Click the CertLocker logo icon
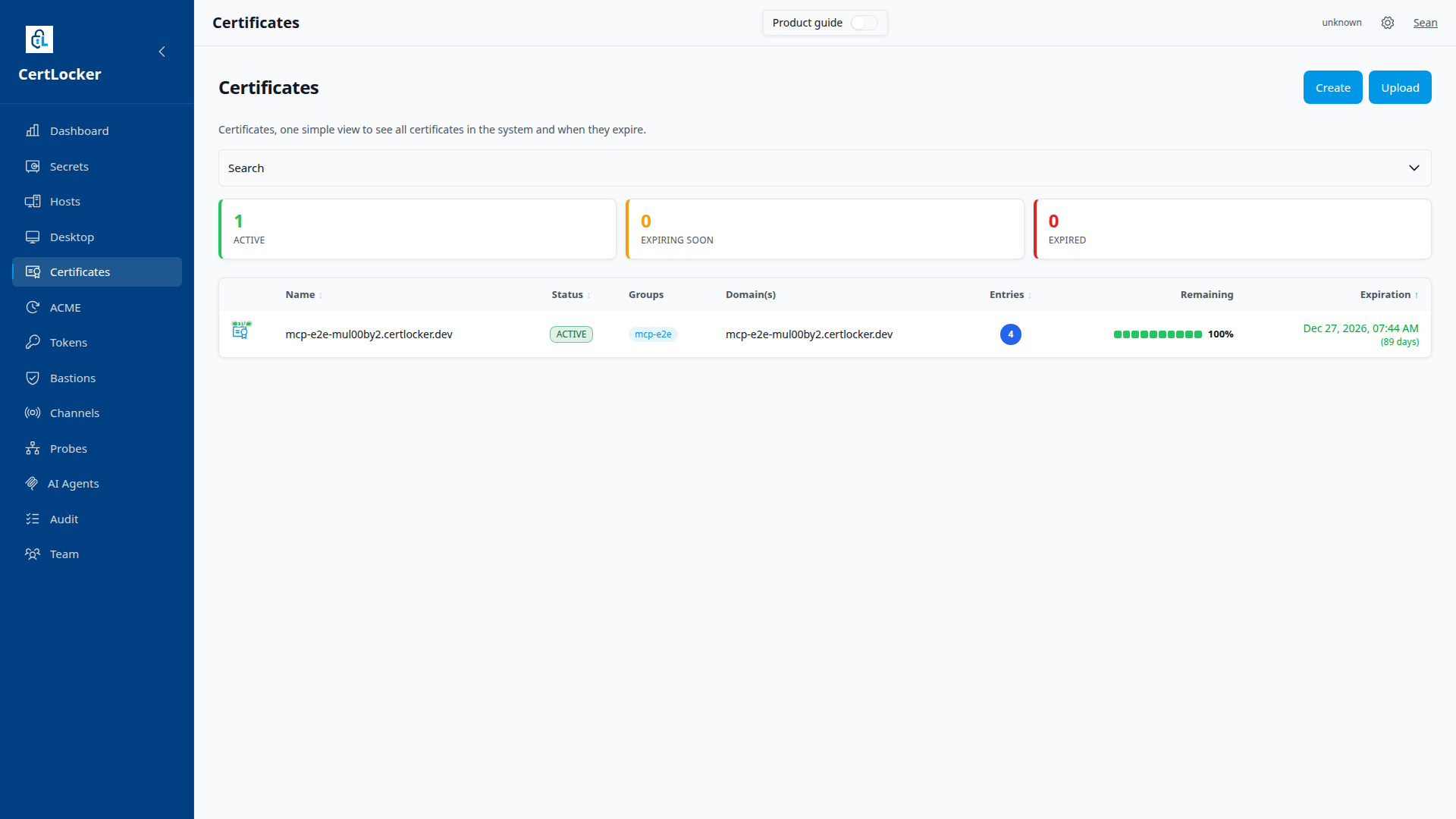This screenshot has width=1456, height=819. pyautogui.click(x=39, y=39)
